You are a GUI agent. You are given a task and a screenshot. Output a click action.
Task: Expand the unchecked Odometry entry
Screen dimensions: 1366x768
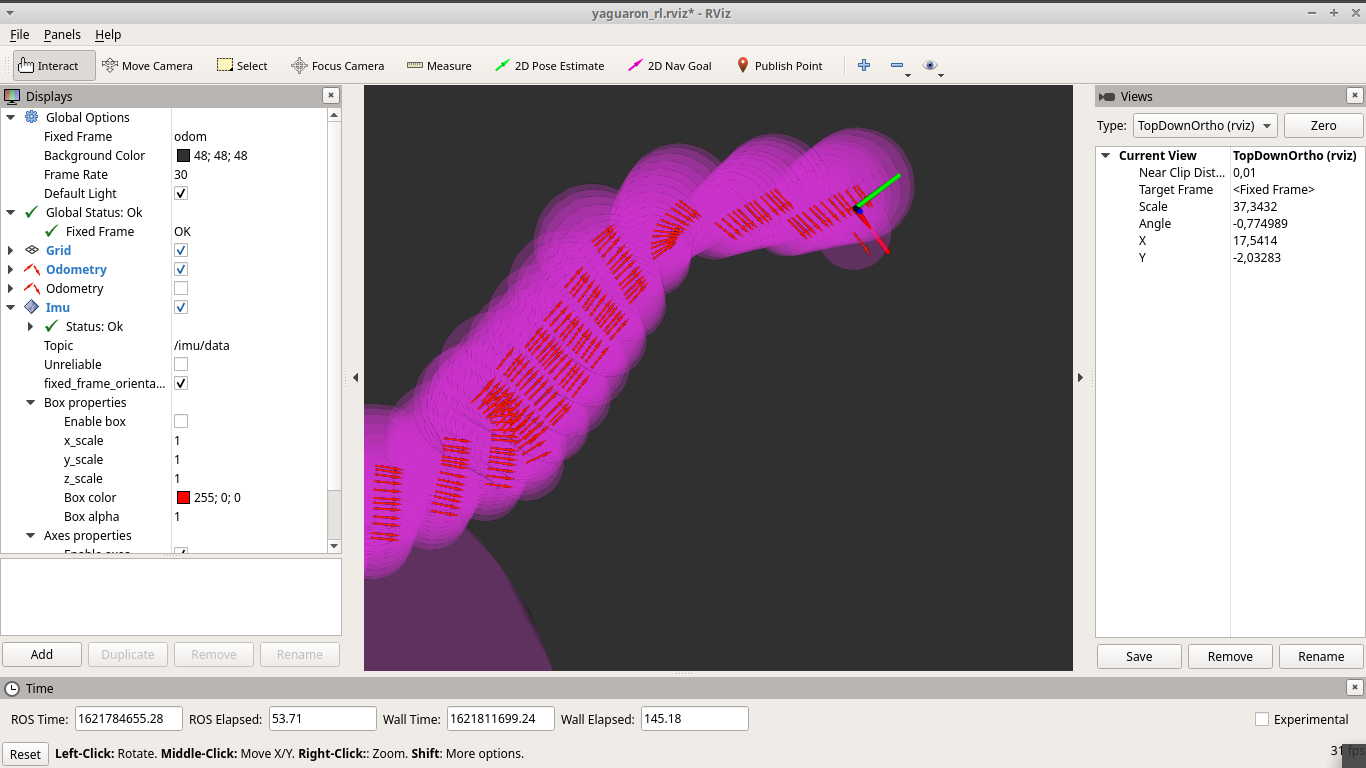coord(11,288)
